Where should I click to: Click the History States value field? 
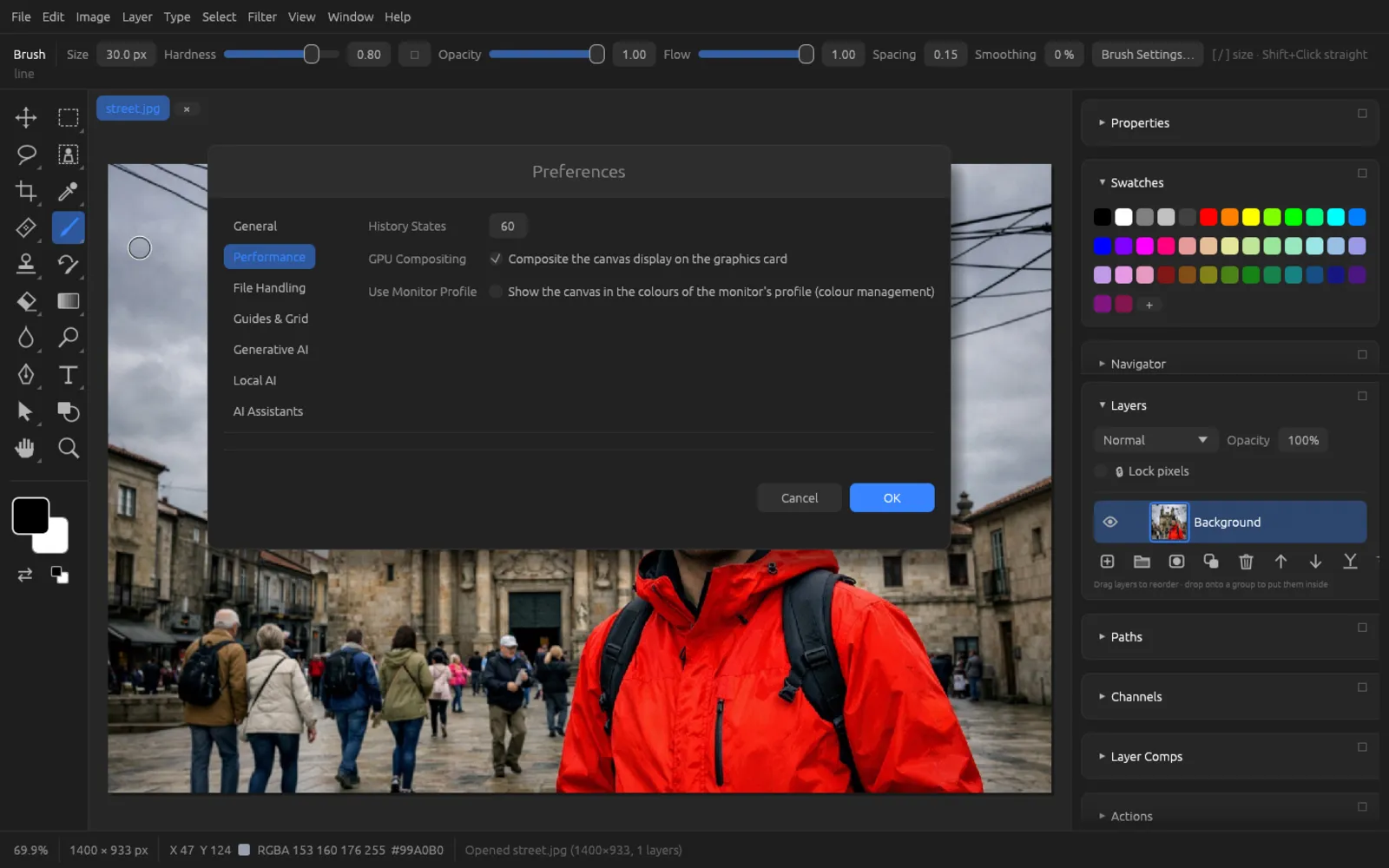pyautogui.click(x=508, y=226)
